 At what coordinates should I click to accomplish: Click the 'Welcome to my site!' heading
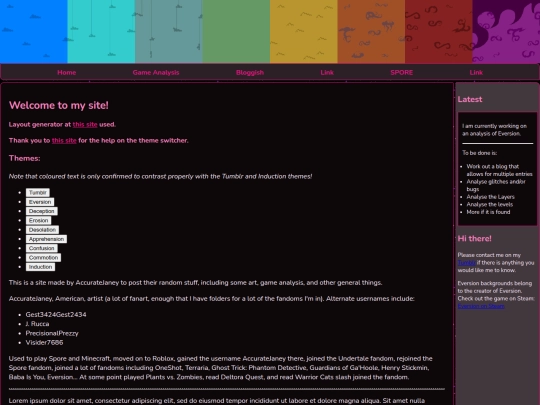tap(59, 105)
